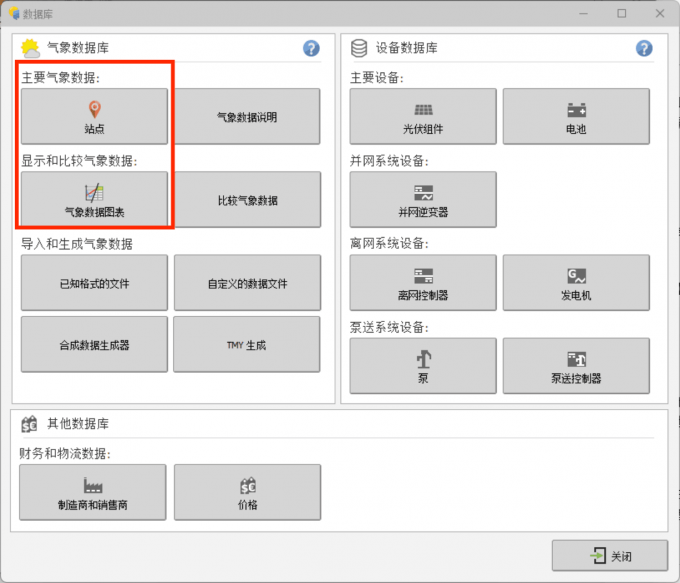Click the 主要气象数据 label
The image size is (680, 583).
point(60,78)
